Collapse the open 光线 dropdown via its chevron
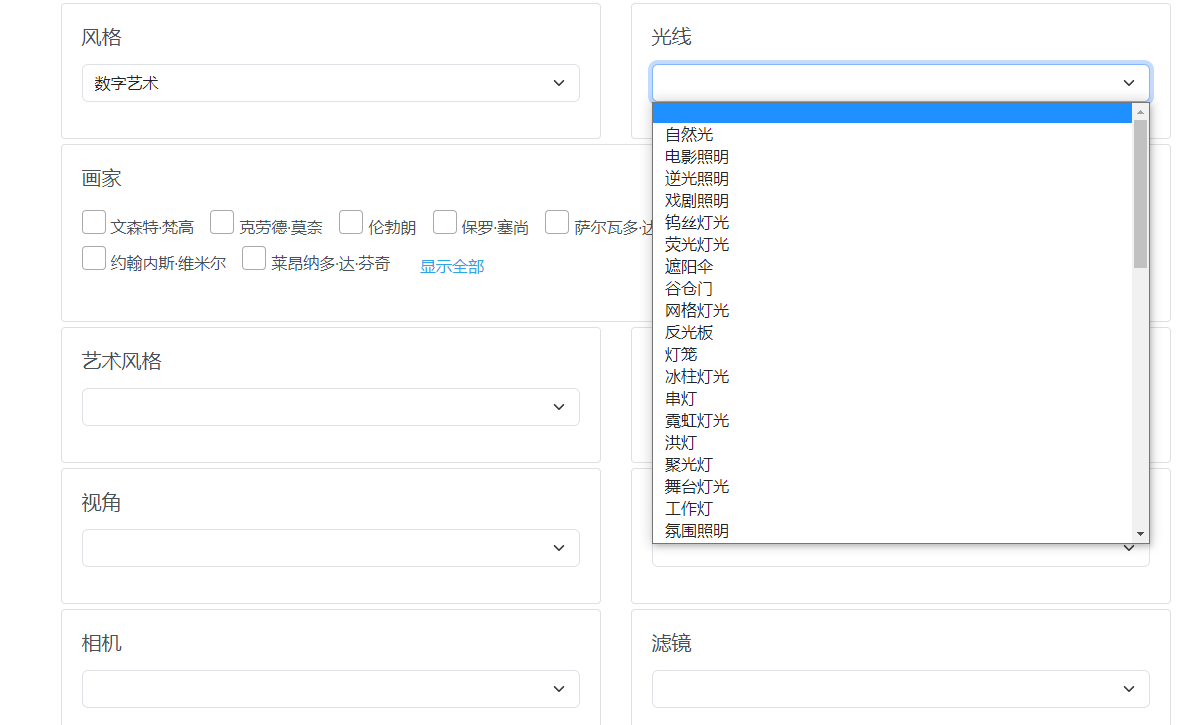 1129,83
